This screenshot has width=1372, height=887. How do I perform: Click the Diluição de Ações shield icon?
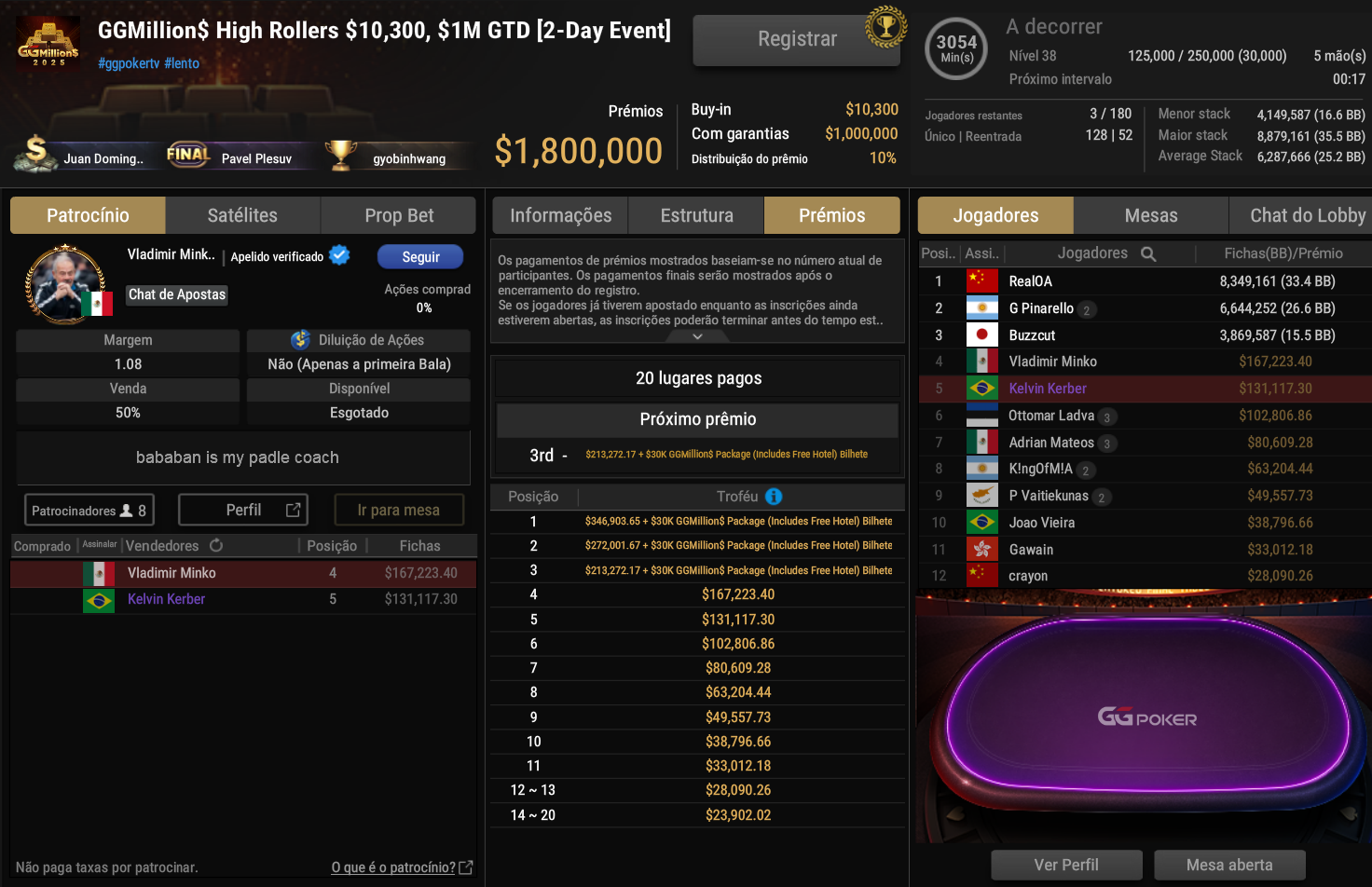coord(300,340)
